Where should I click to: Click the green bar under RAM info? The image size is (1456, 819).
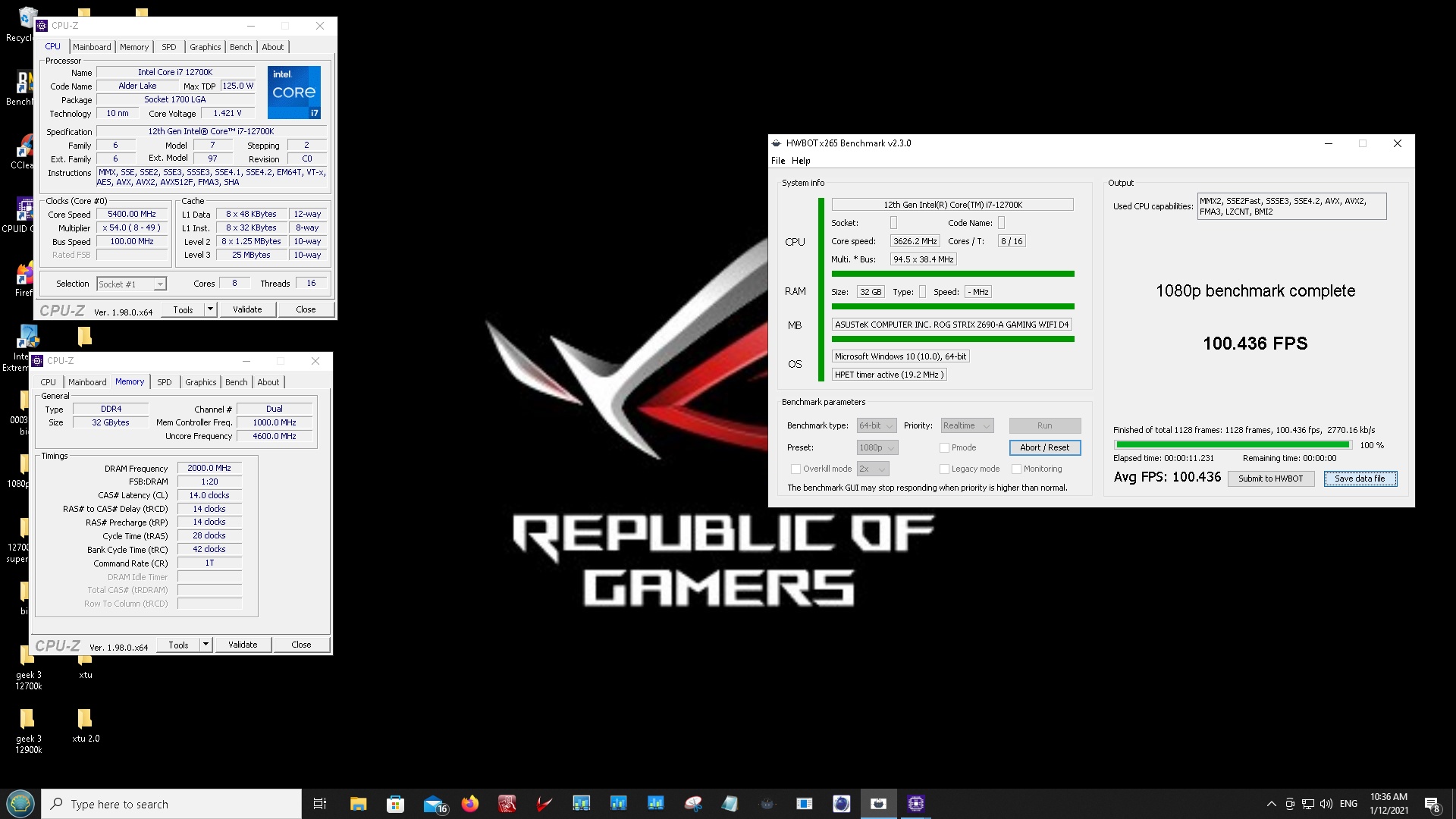coord(952,306)
